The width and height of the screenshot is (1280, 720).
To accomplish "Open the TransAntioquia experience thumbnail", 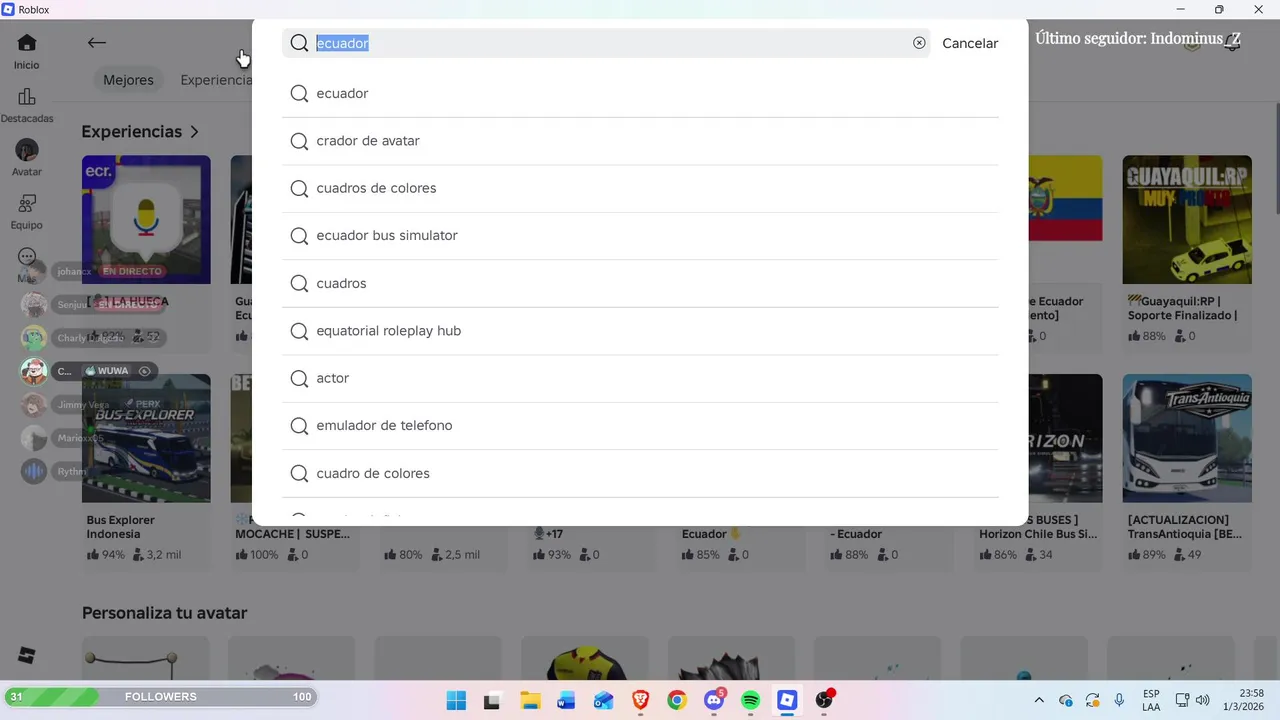I will click(1187, 438).
